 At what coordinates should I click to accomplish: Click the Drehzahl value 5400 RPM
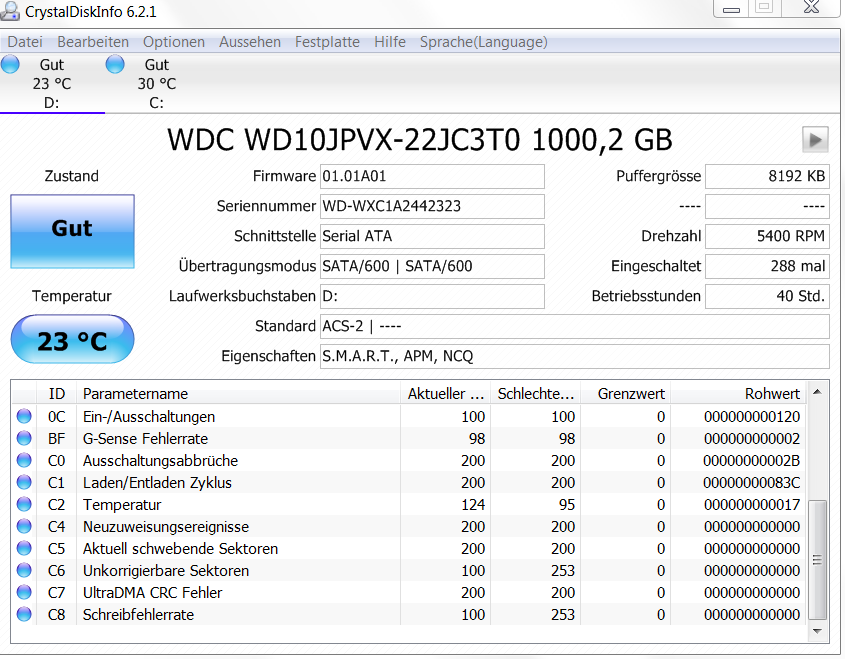click(x=767, y=236)
